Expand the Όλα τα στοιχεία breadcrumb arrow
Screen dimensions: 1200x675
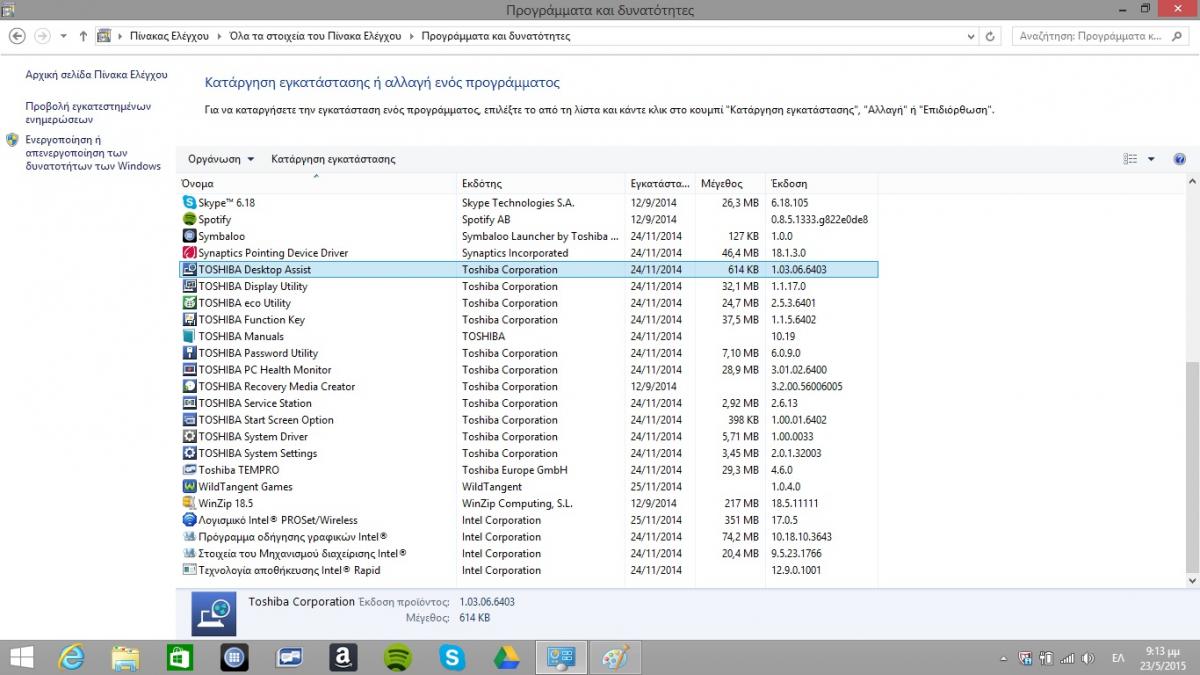click(411, 36)
